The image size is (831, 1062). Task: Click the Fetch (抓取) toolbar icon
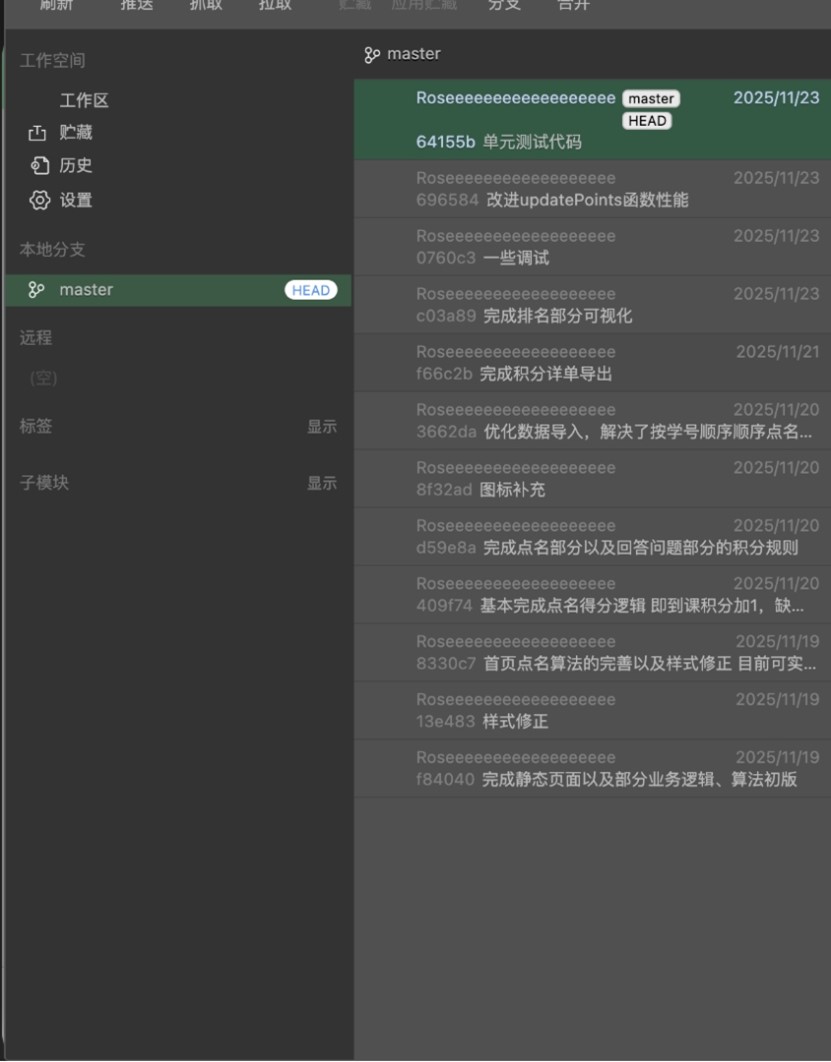207,6
